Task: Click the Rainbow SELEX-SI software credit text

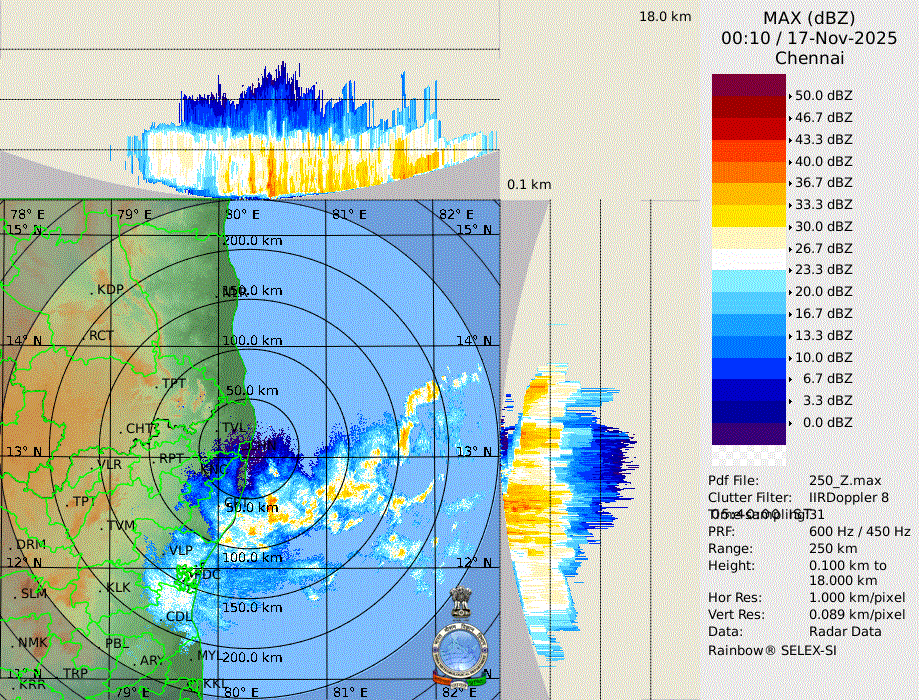Action: coord(772,649)
